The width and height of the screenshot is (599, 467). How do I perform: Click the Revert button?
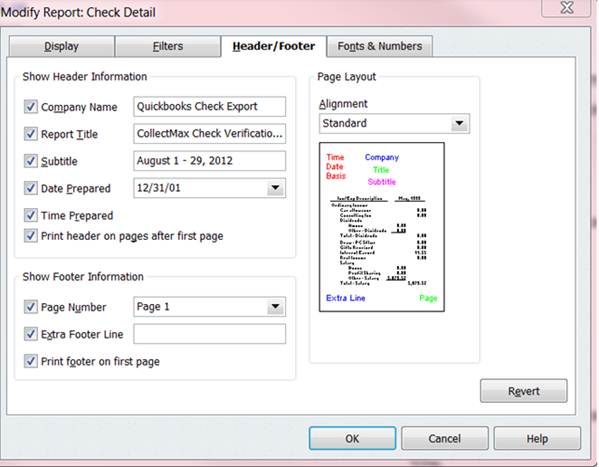524,391
